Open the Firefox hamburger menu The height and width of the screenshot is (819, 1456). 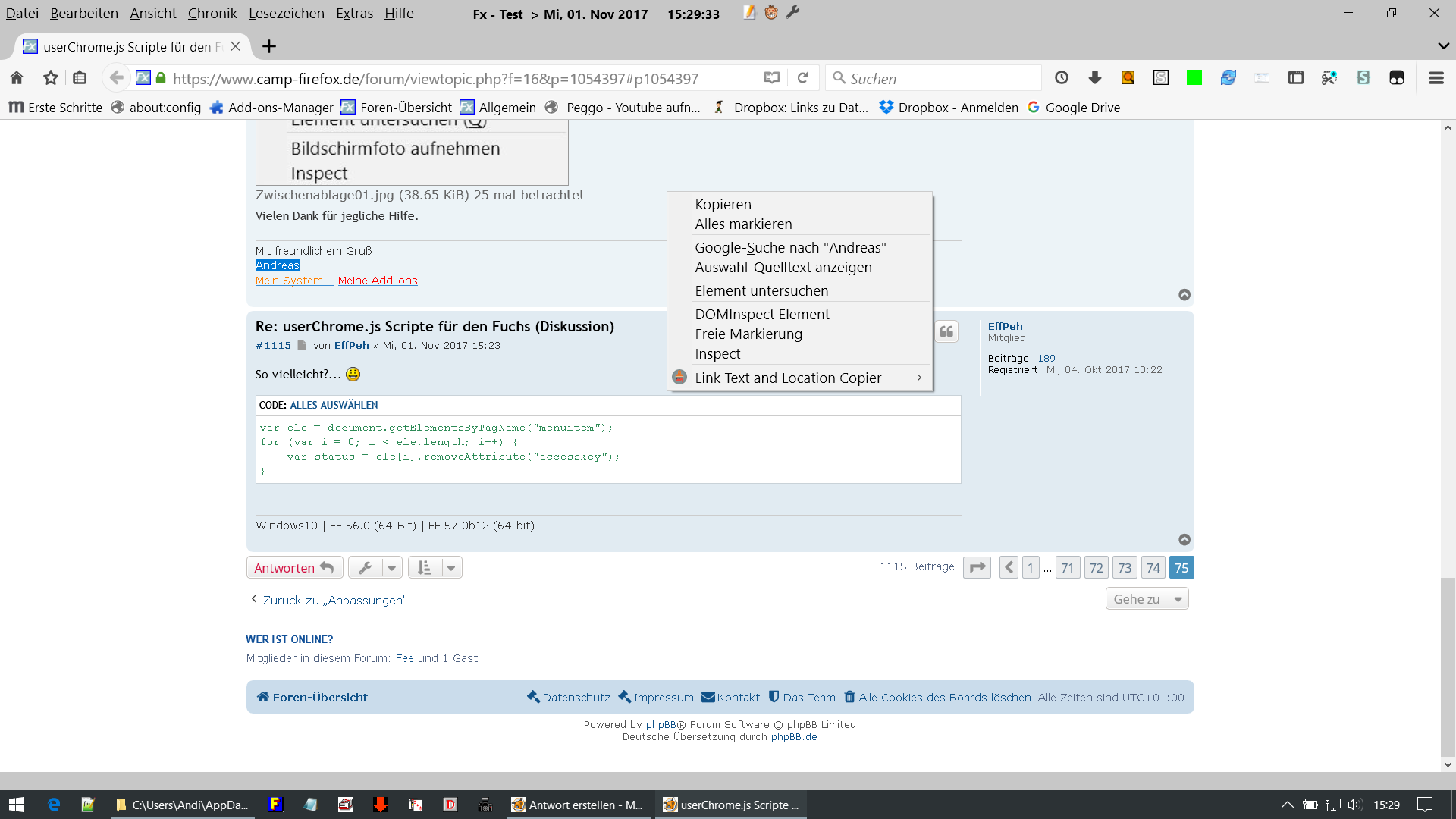1436,78
